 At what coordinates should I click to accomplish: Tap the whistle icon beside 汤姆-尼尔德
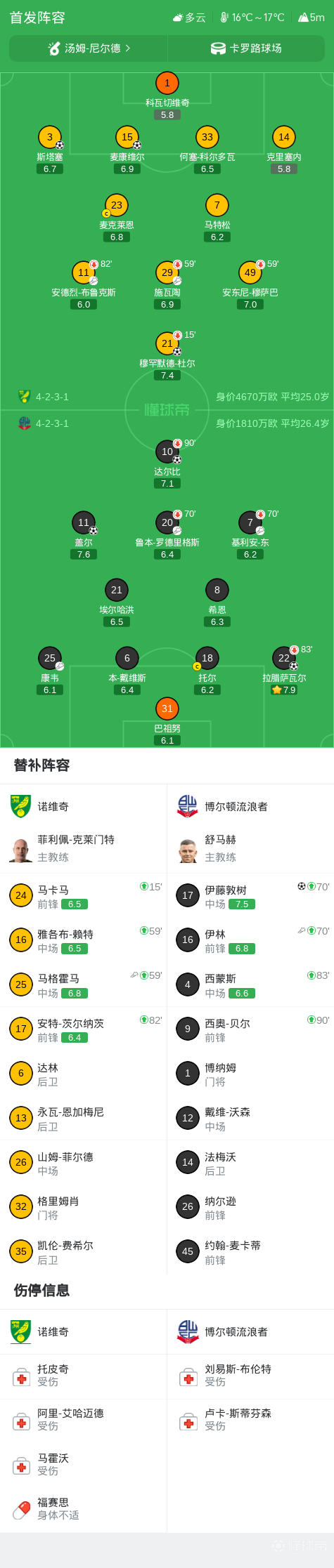(54, 48)
